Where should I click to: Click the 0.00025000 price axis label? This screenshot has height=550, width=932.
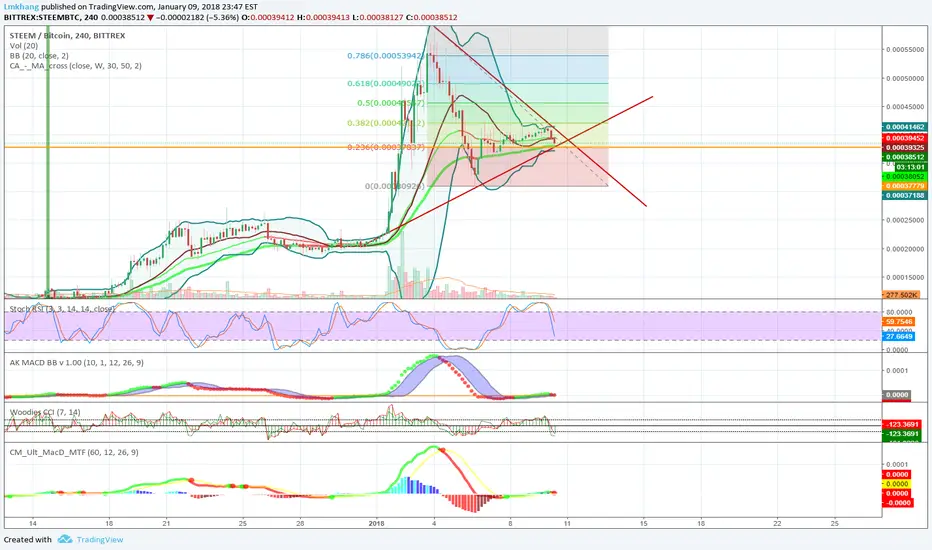[x=906, y=221]
